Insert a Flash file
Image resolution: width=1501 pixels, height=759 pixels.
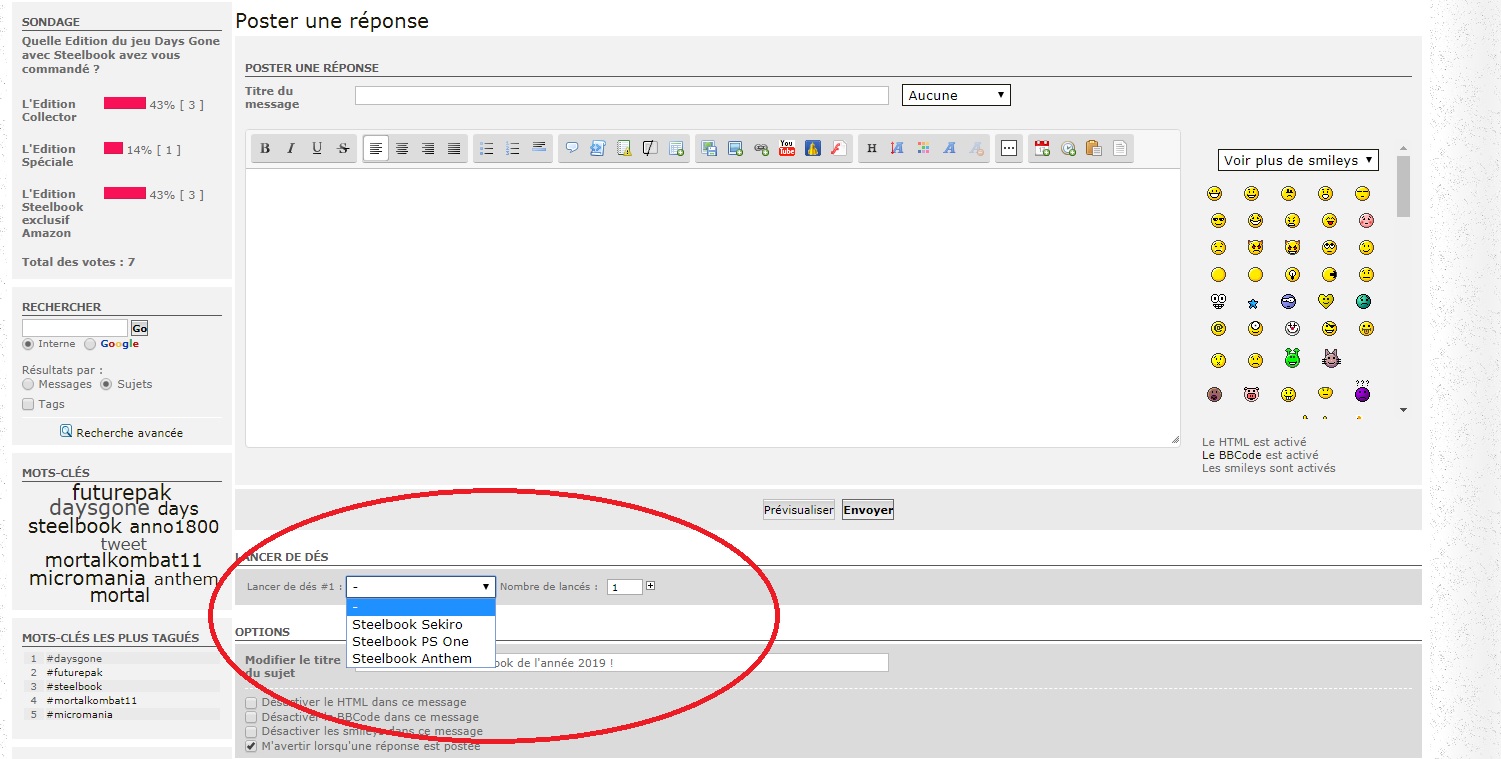tap(839, 148)
